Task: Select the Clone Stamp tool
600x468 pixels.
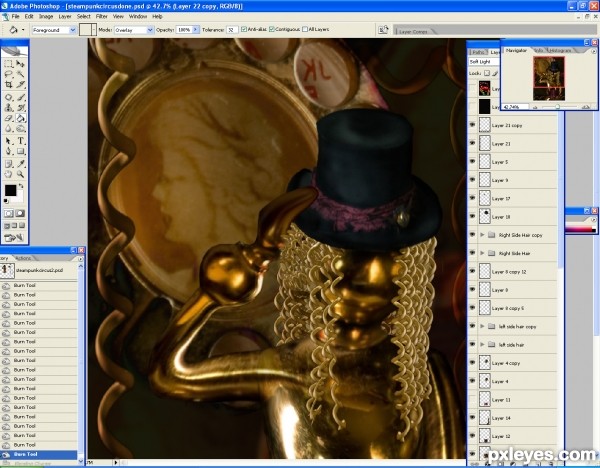Action: coord(8,108)
